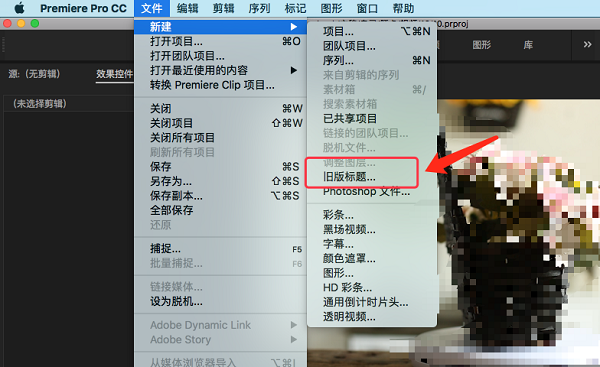Create new 字幕...
Image resolution: width=600 pixels, height=367 pixels.
click(372, 244)
